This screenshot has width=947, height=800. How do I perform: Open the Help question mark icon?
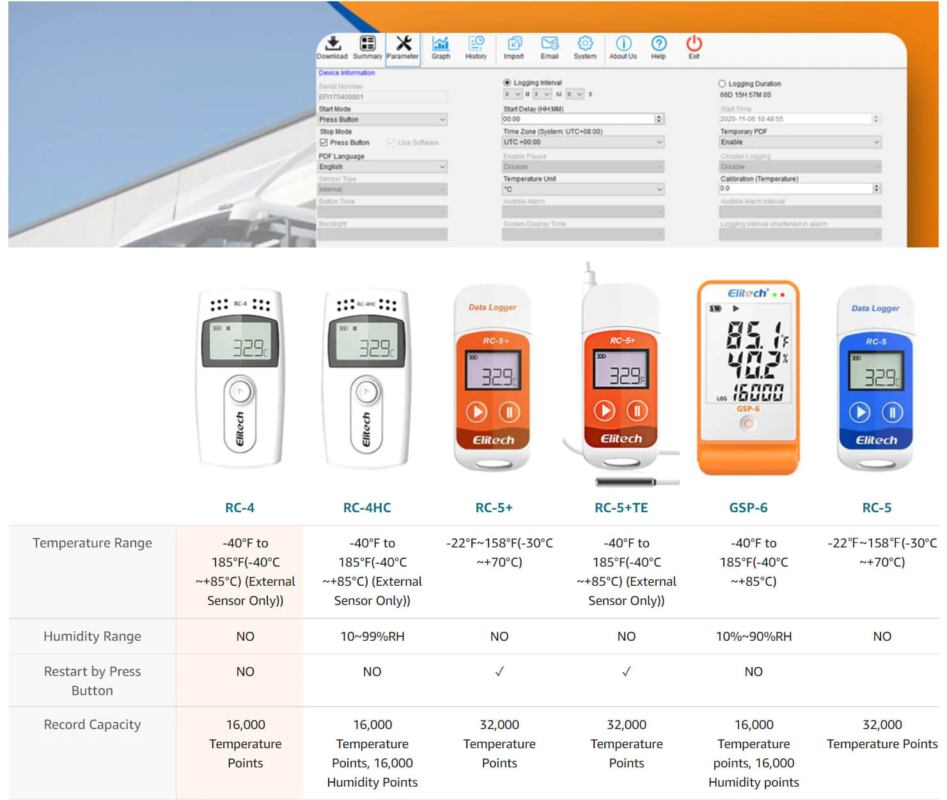[658, 46]
